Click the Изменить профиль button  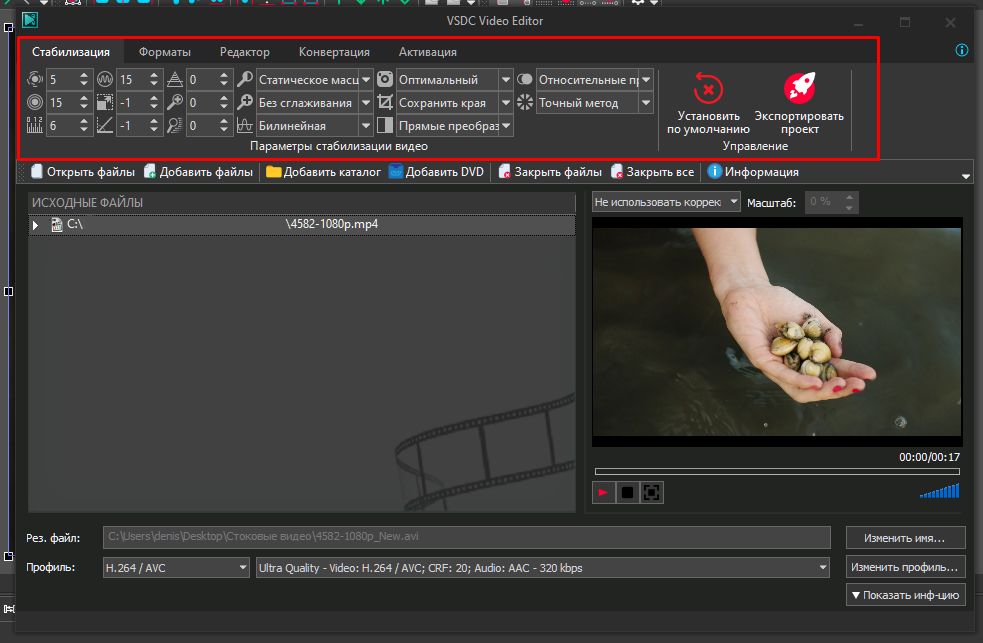coord(905,567)
